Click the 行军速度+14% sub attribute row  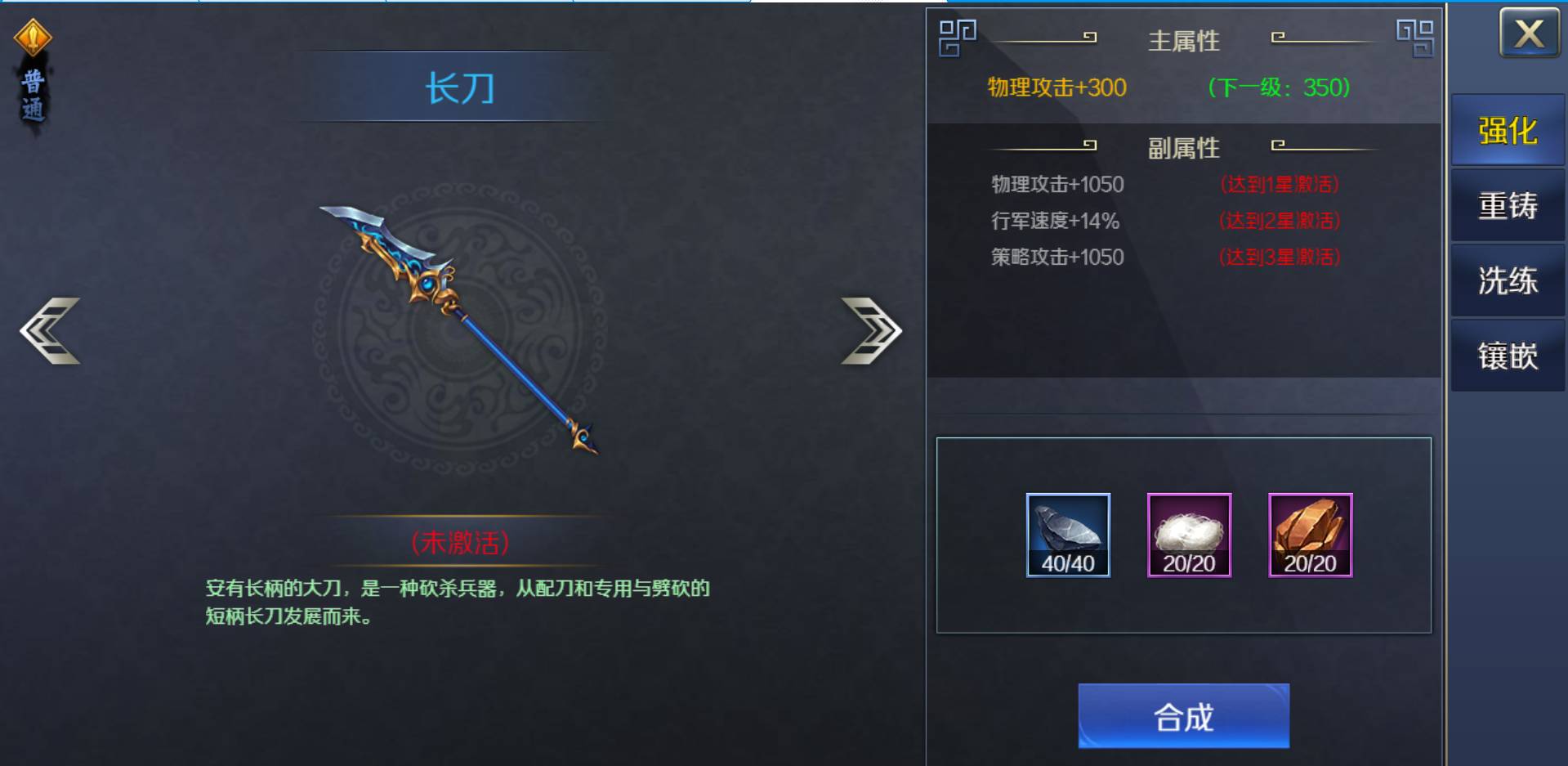pos(1164,221)
